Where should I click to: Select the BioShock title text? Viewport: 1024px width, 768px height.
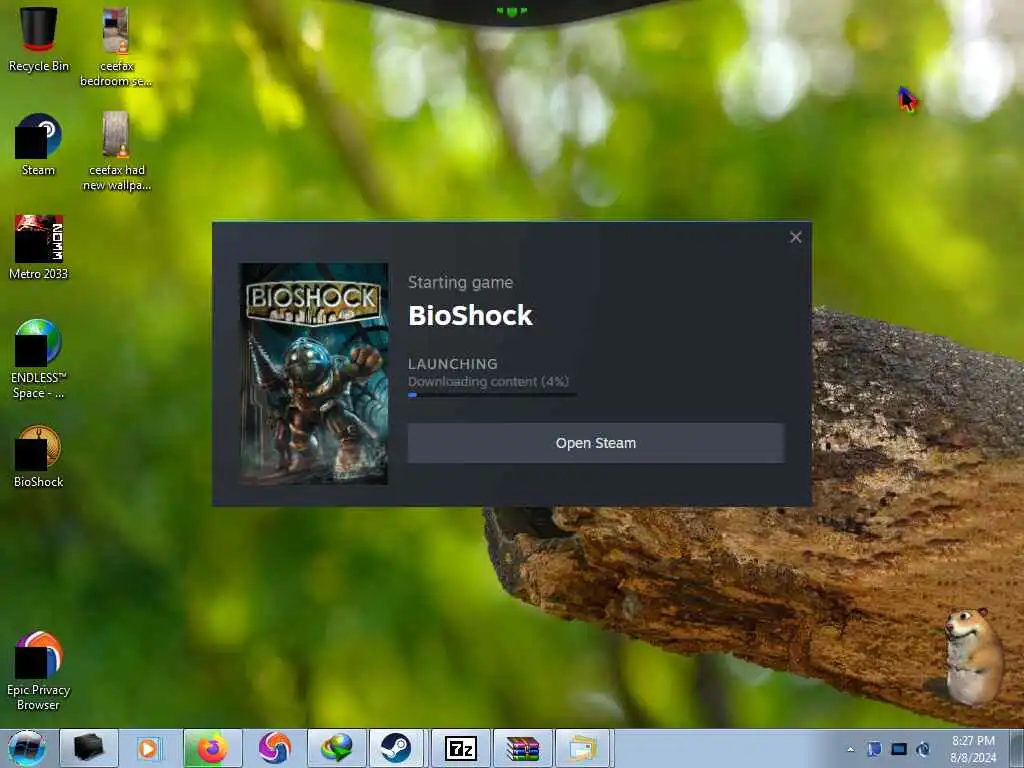click(x=470, y=315)
